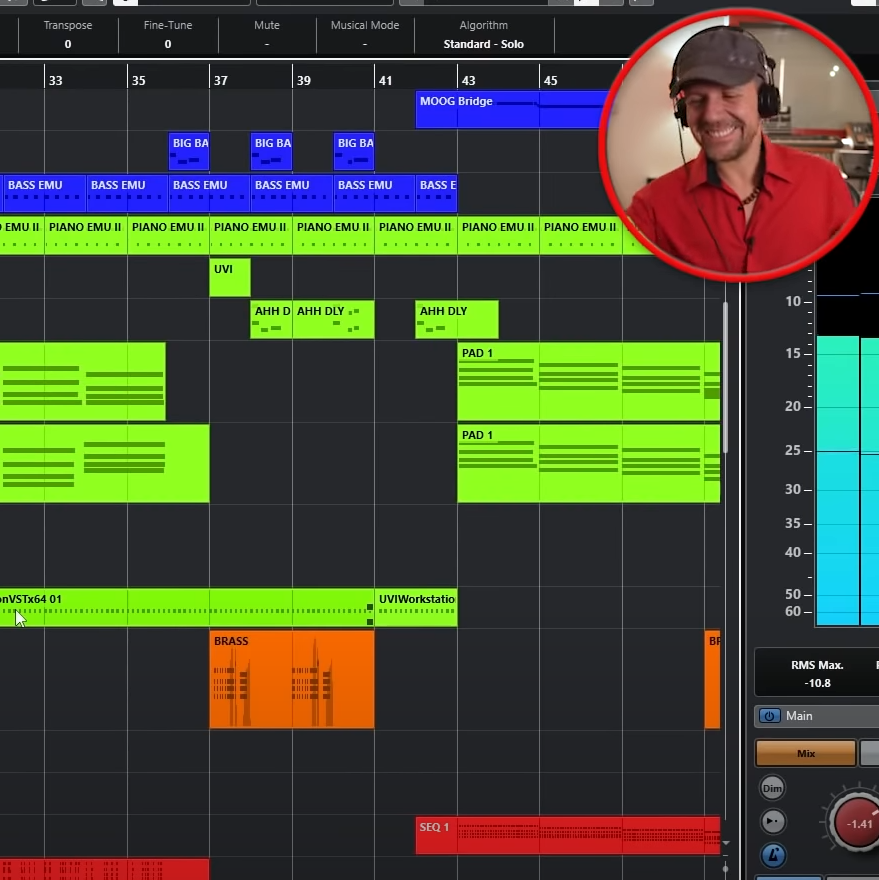
Task: Click the Fine-Tune value field
Action: click(x=167, y=44)
